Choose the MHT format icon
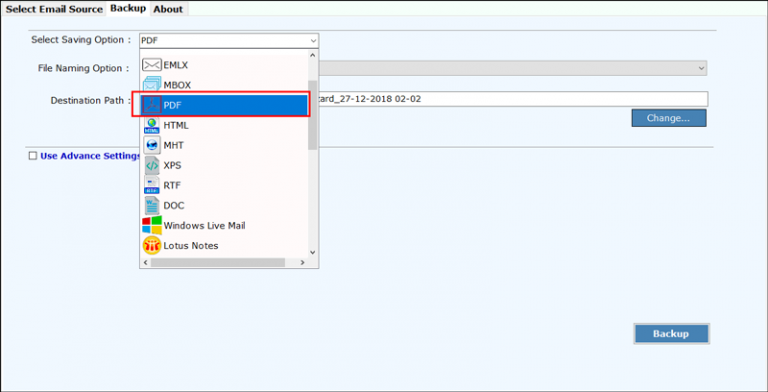This screenshot has width=768, height=392. 152,145
